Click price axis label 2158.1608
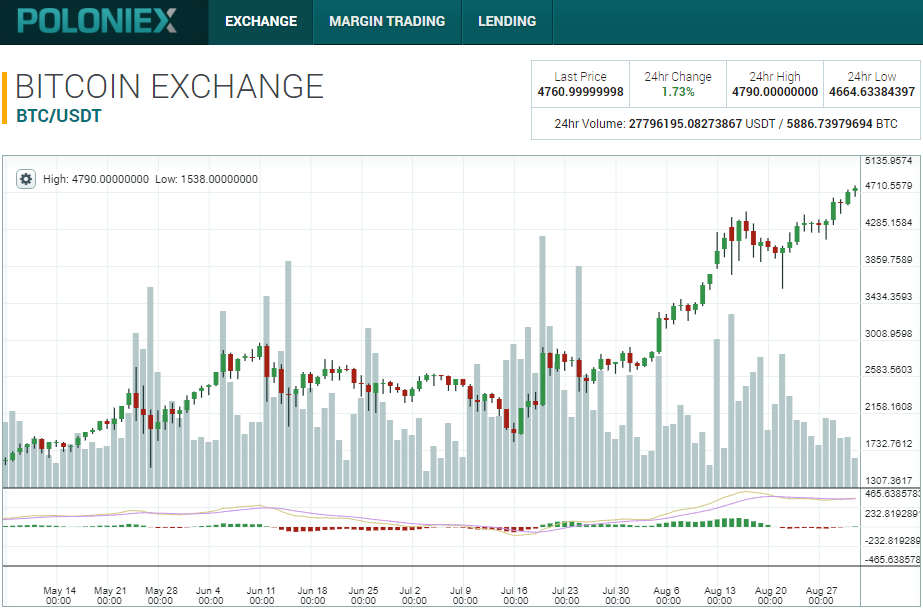The height and width of the screenshot is (609, 923). tap(888, 407)
